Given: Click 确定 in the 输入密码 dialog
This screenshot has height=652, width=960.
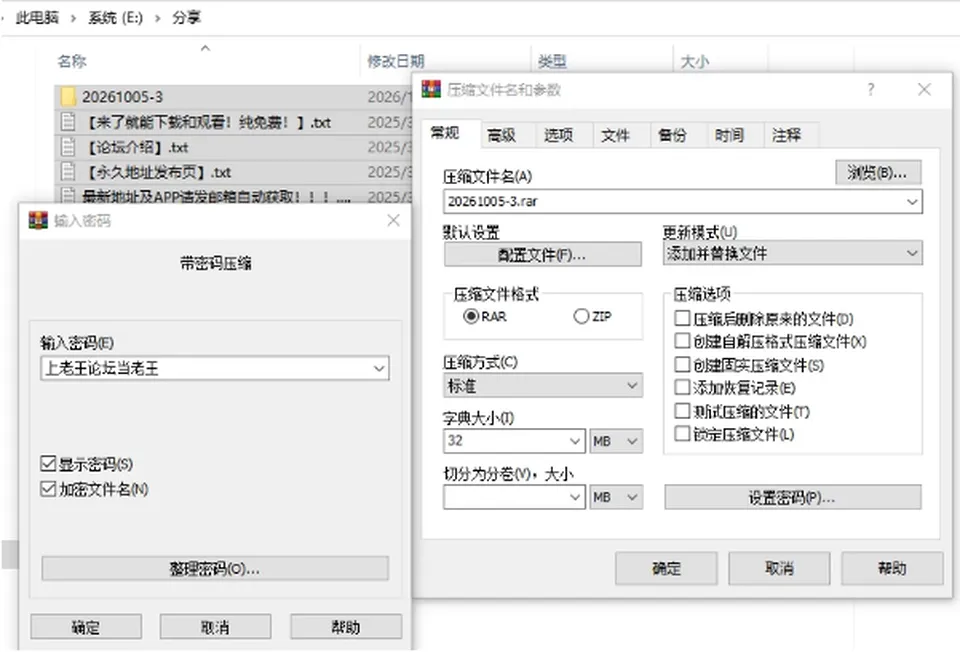Looking at the screenshot, I should 86,626.
